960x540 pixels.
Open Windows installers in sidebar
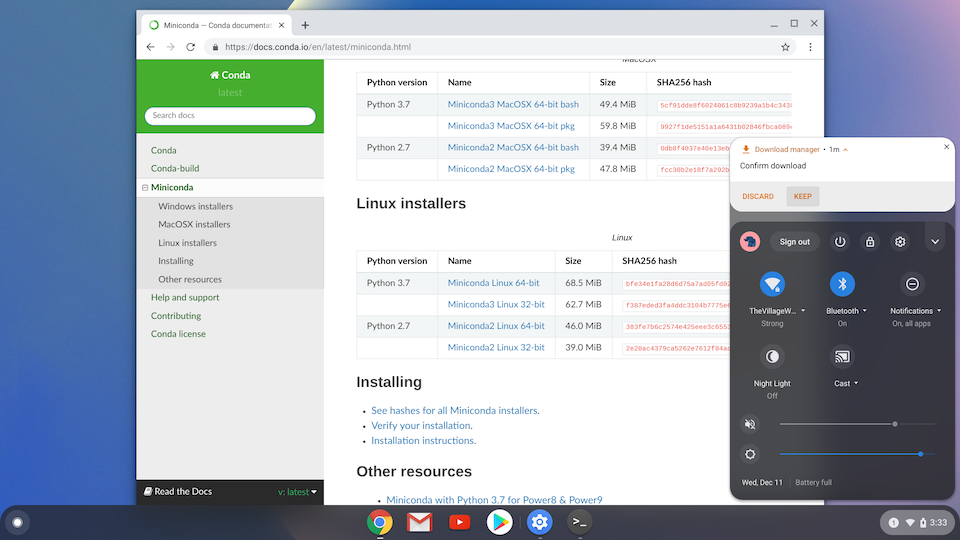click(x=195, y=206)
